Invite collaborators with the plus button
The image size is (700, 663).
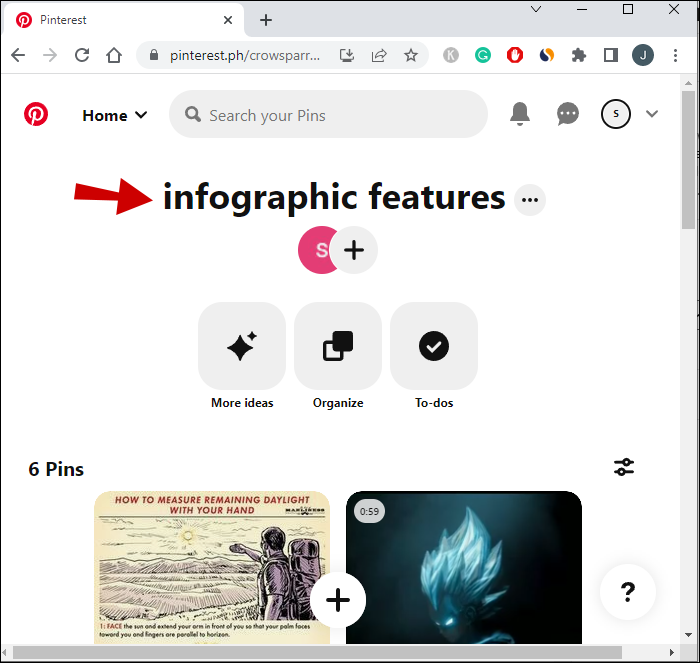tap(354, 250)
